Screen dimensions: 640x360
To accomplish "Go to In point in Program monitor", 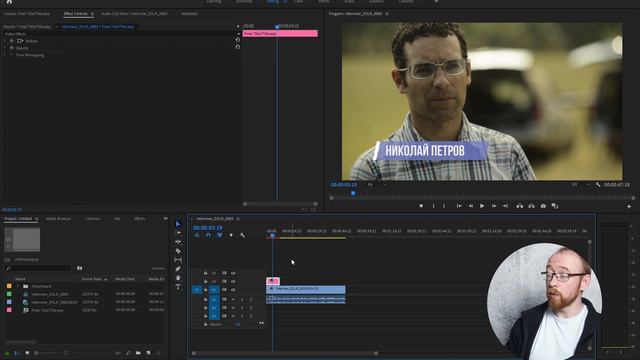I will click(459, 206).
